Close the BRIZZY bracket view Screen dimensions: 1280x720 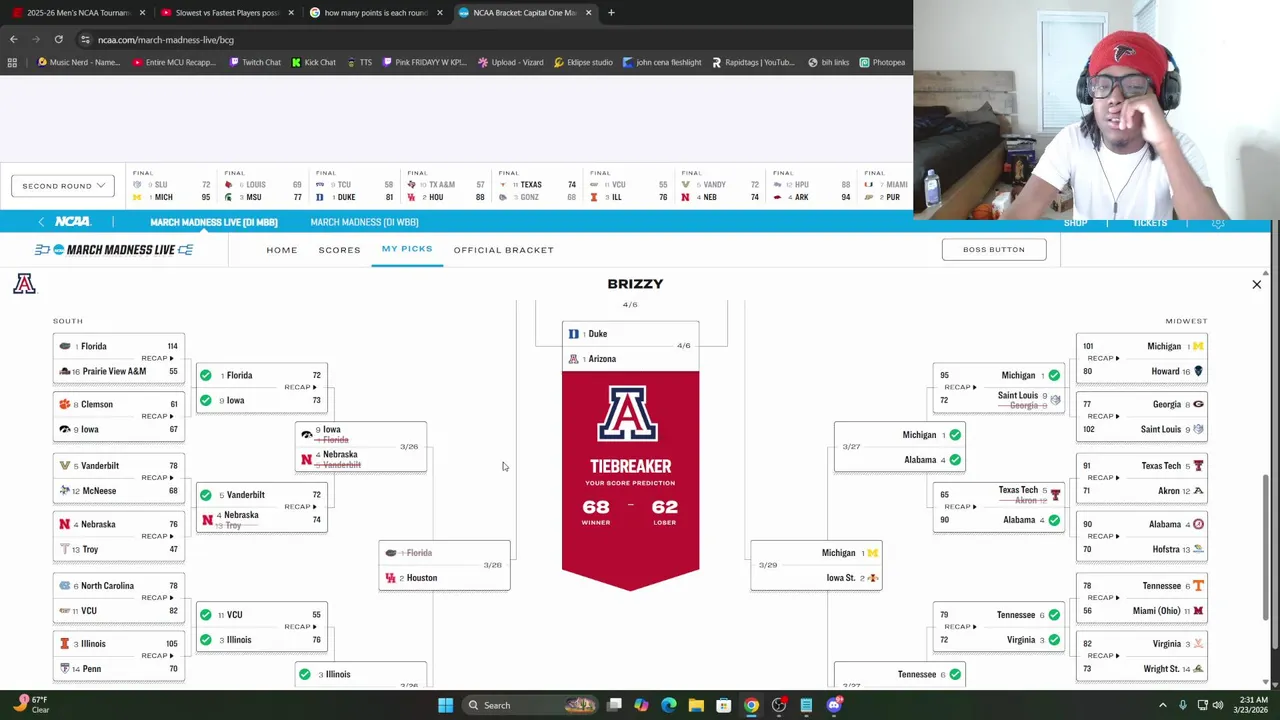(1256, 285)
